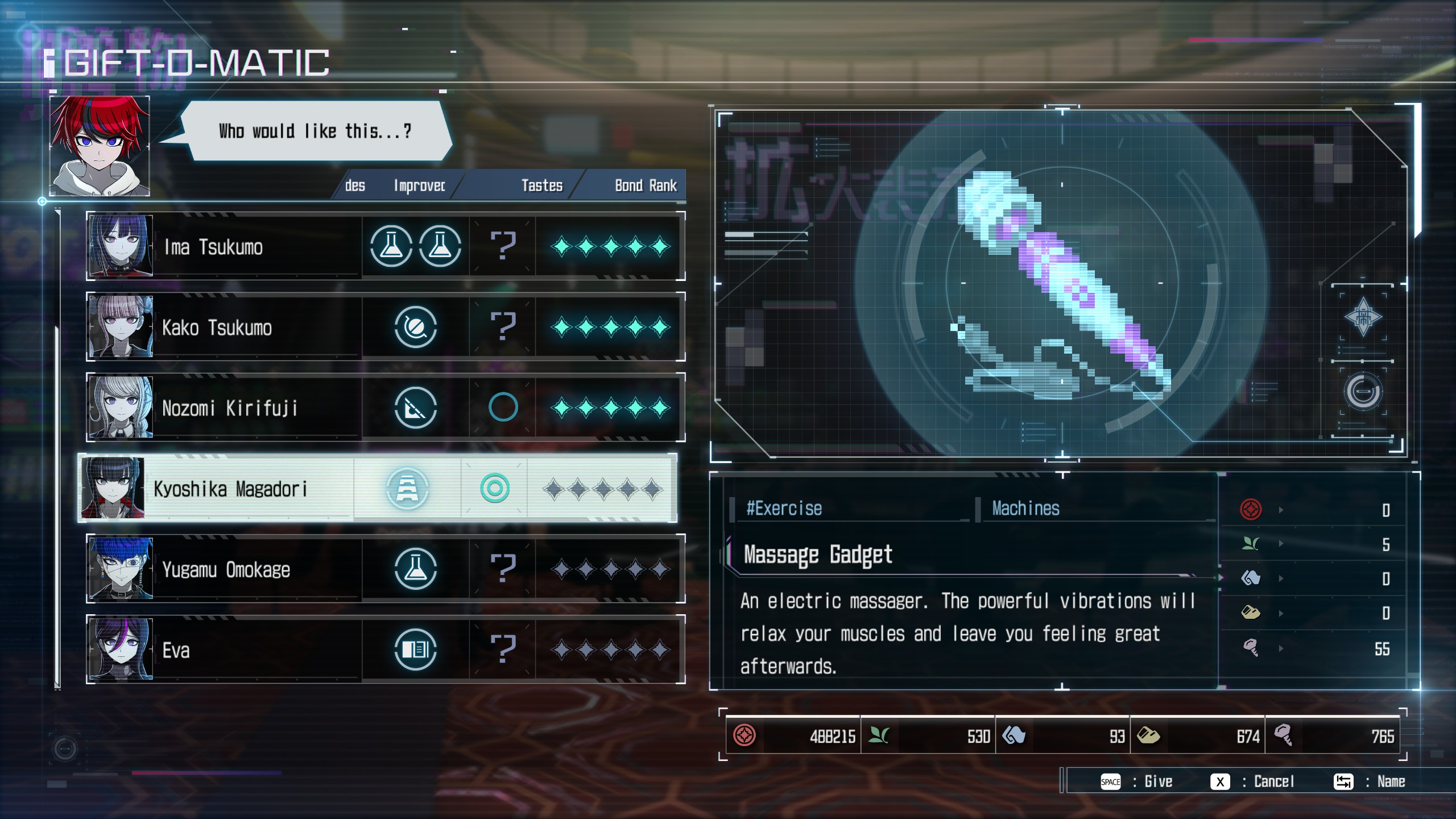Select Nozomi Kirifuji's single circle taste indicator
Viewport: 1456px width, 819px height.
[503, 407]
